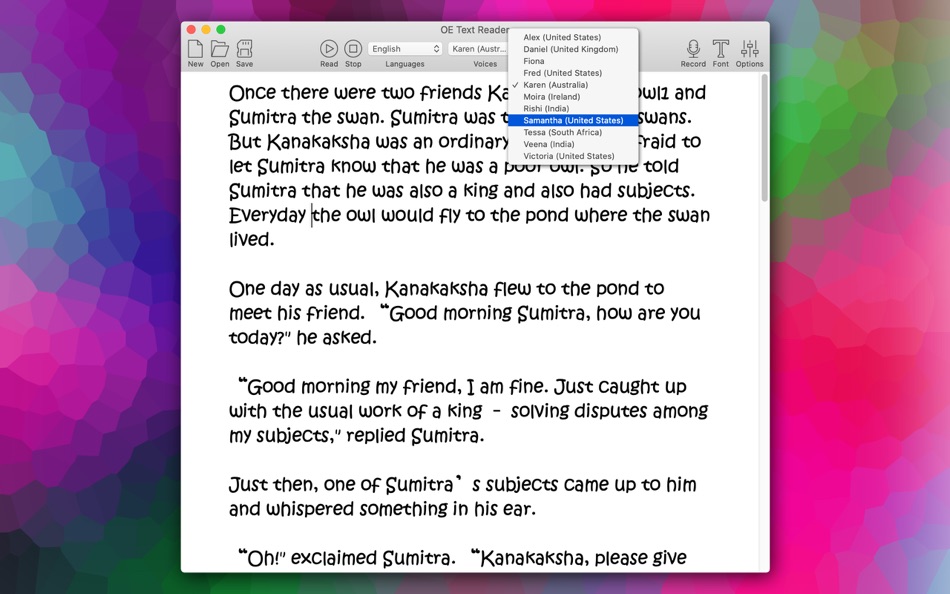Image resolution: width=950 pixels, height=594 pixels.
Task: Click the word "lived." in first paragraph
Action: click(x=251, y=239)
